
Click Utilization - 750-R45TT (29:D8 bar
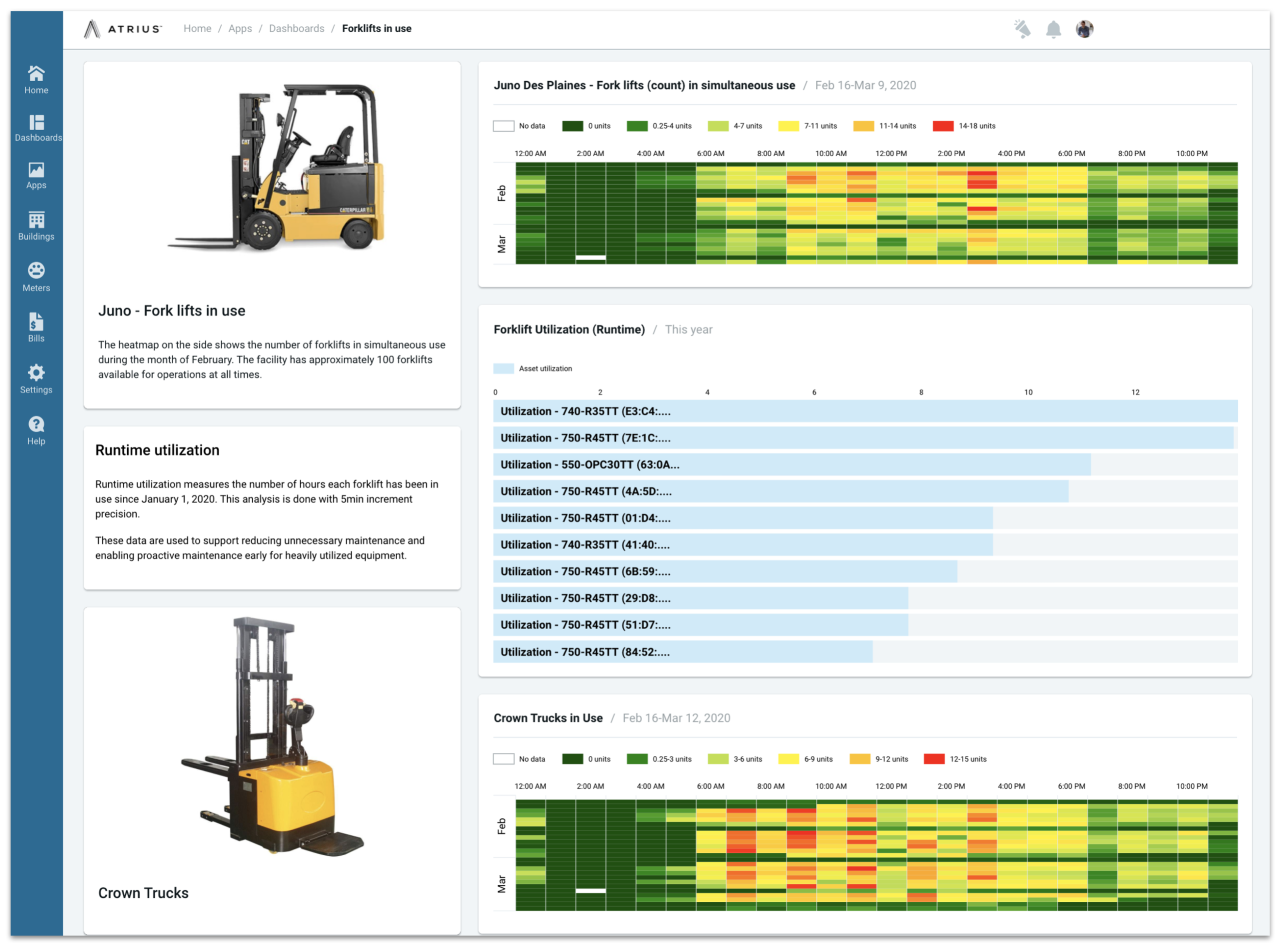pyautogui.click(x=701, y=598)
